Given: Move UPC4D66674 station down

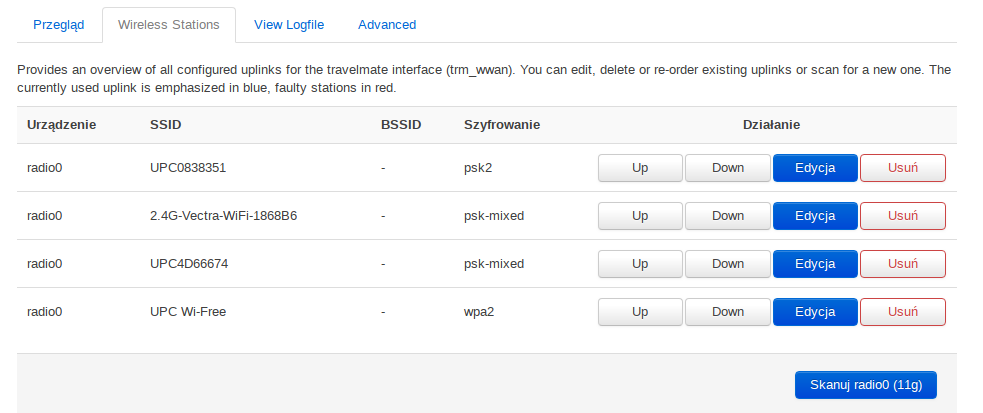Looking at the screenshot, I should [x=727, y=264].
